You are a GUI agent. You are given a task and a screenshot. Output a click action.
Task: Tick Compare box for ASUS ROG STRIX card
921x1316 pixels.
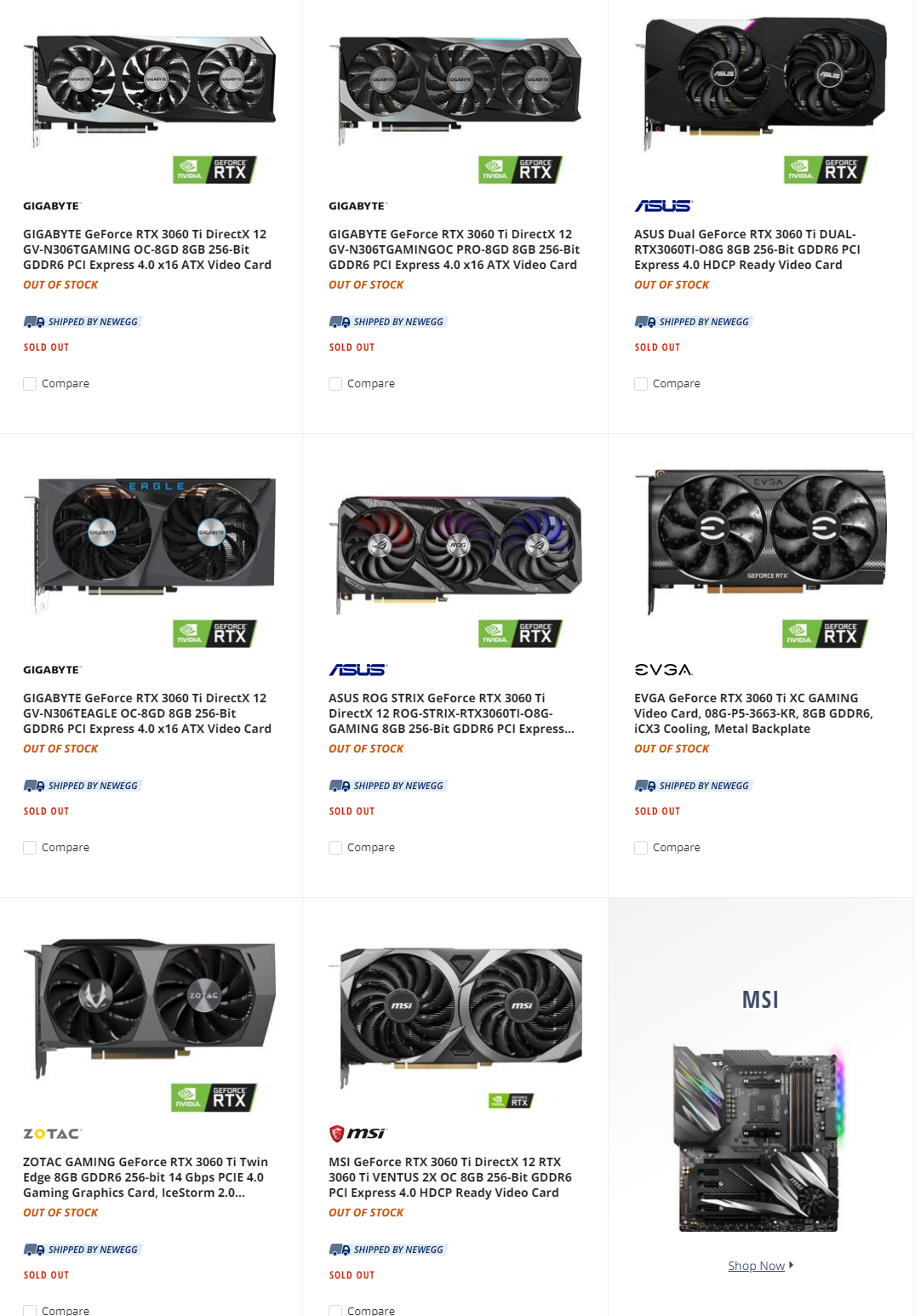(335, 848)
